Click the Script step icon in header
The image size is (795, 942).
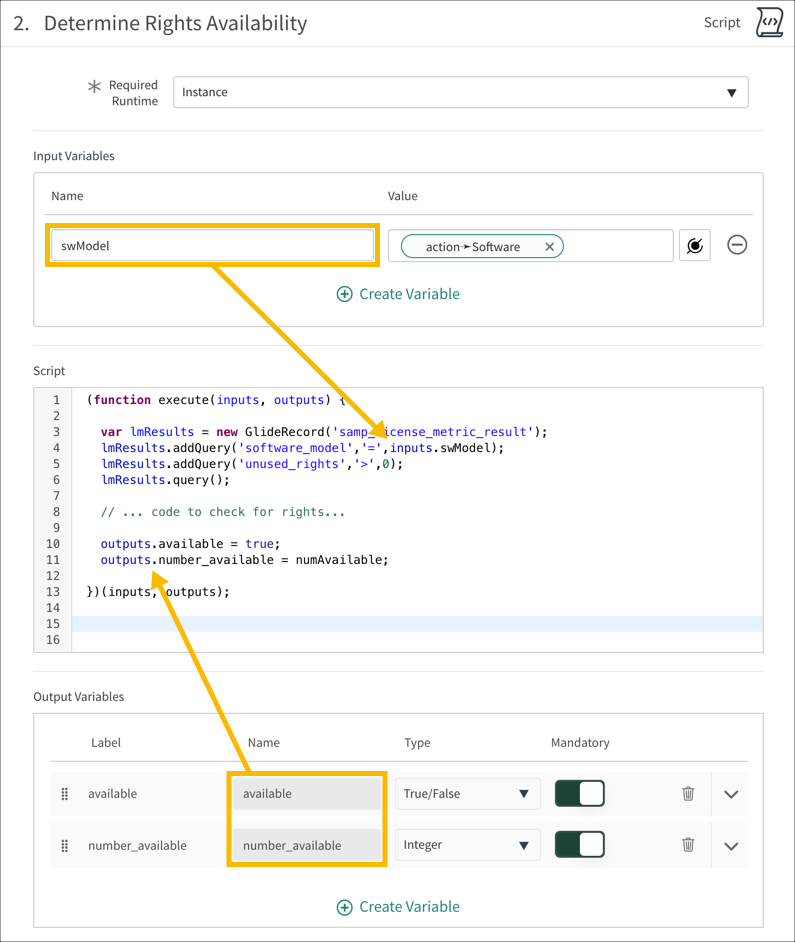[x=769, y=22]
